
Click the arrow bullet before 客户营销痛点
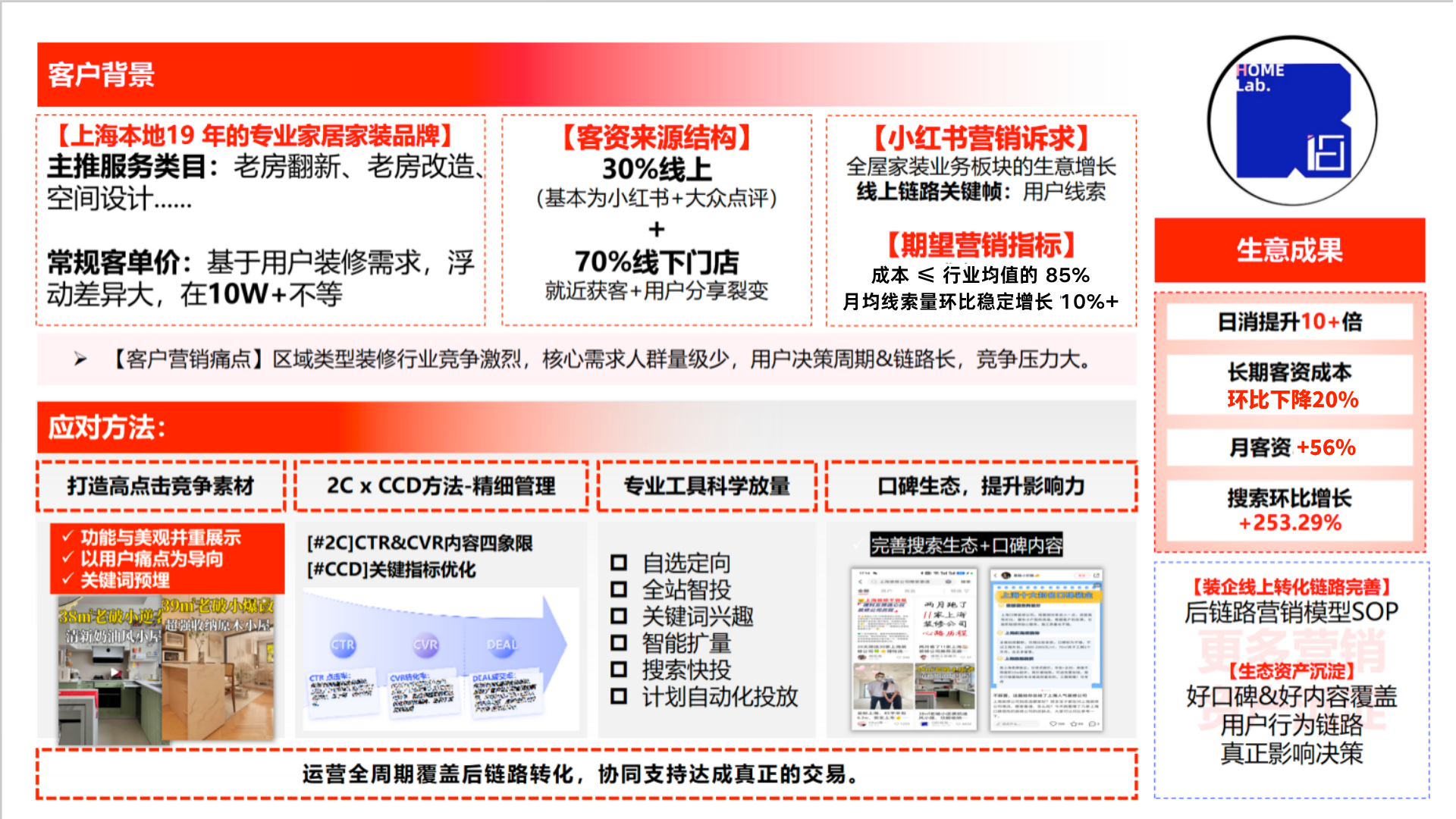click(x=80, y=359)
